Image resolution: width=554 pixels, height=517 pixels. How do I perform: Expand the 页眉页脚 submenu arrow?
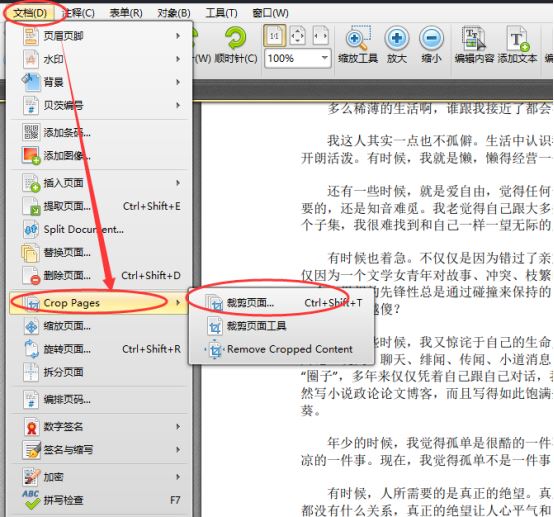coord(178,36)
